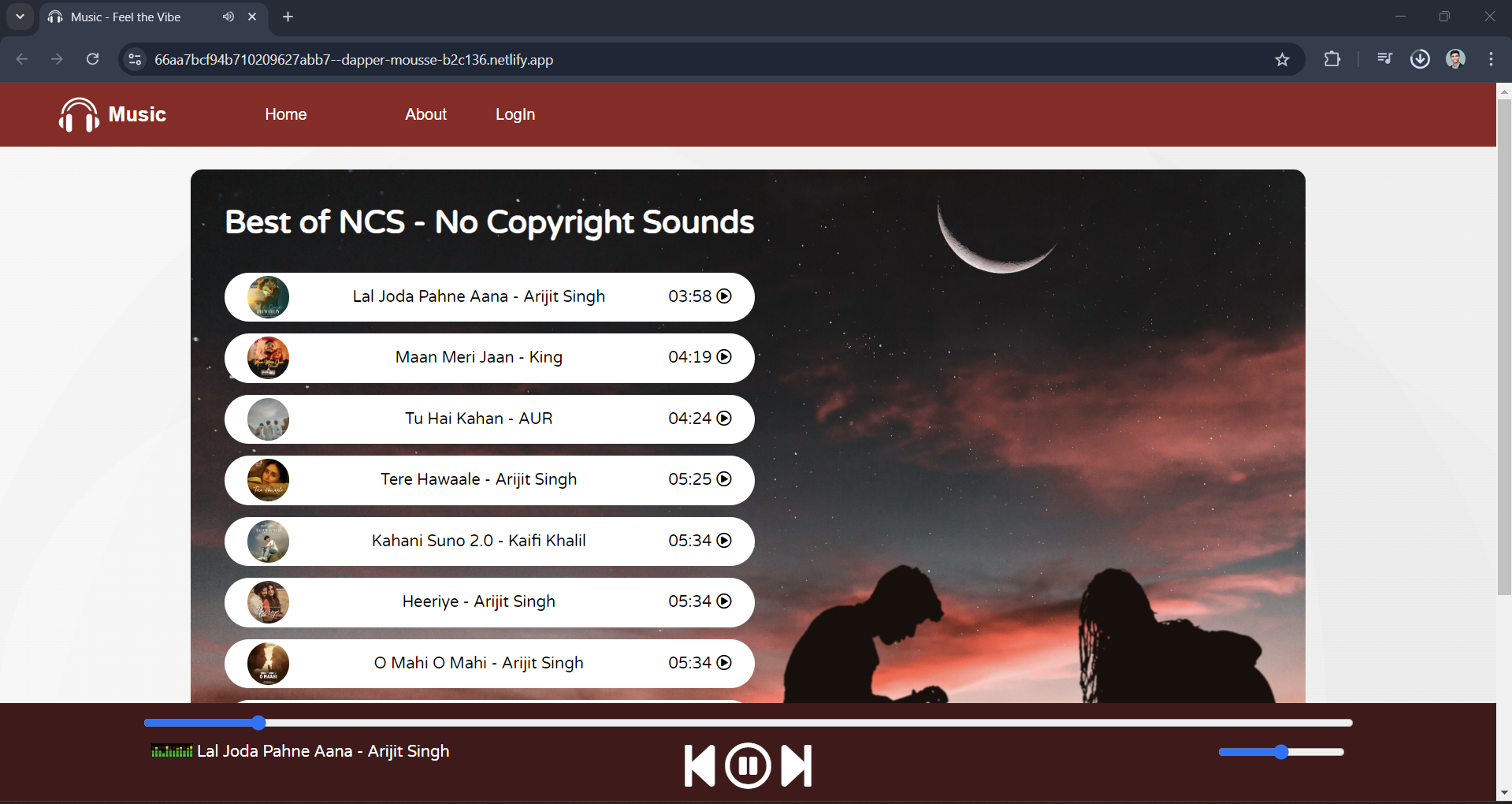
Task: Mute the tab using its speaker icon
Action: [228, 17]
